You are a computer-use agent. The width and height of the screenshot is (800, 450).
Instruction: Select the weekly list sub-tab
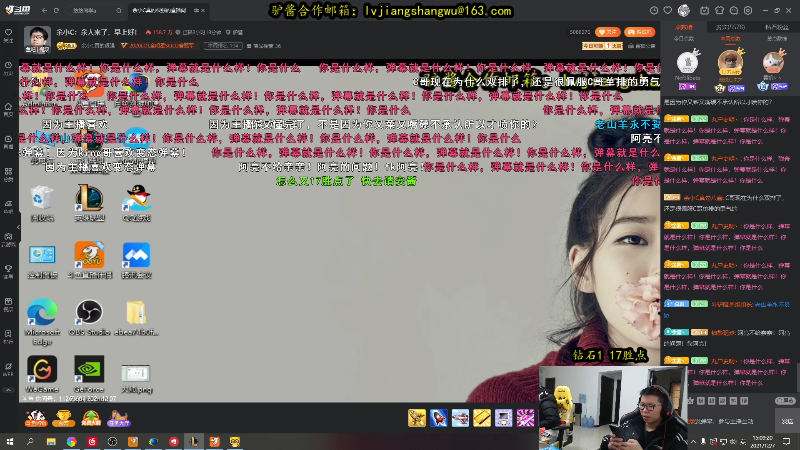tap(730, 39)
